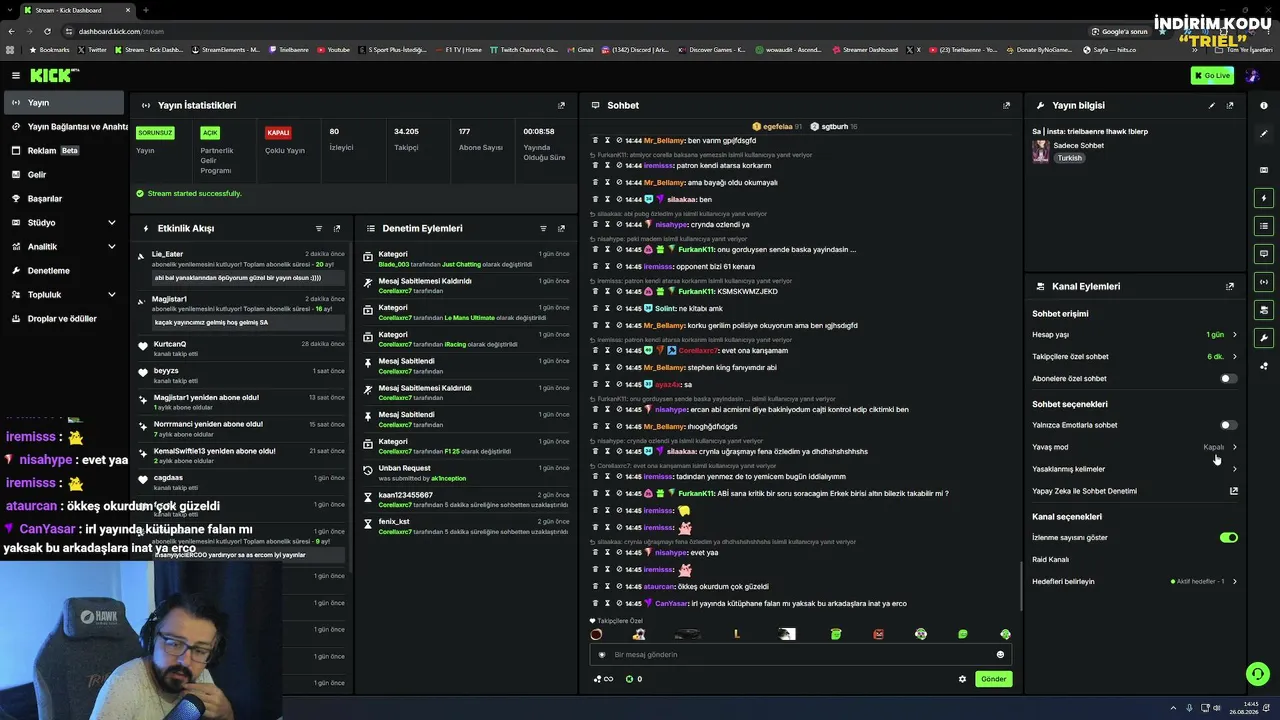Edit stream info with the Yayın bilgisi pencil
Viewport: 1280px width, 720px height.
1212,105
